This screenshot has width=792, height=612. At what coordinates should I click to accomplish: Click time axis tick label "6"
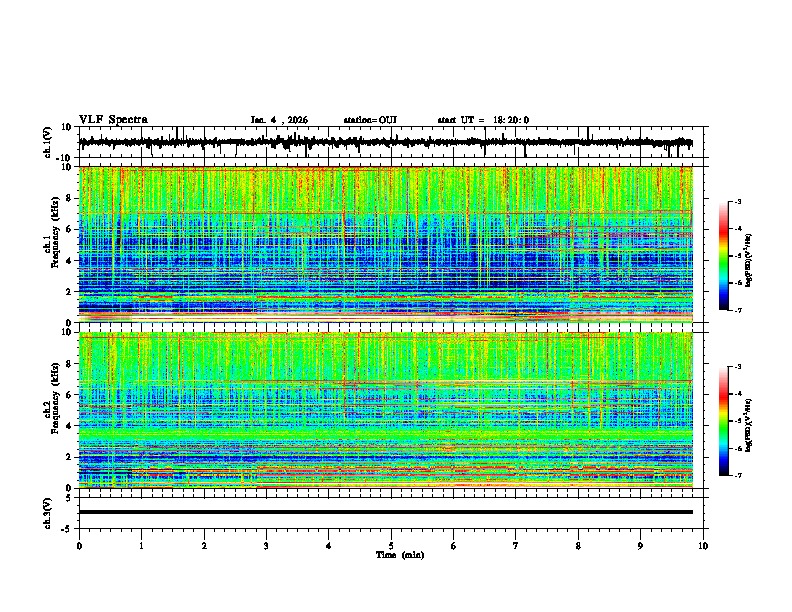pos(454,546)
